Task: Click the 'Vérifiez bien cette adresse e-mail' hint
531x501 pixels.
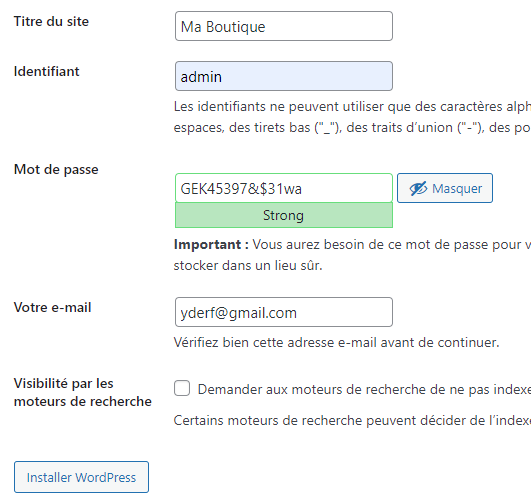Action: point(337,342)
